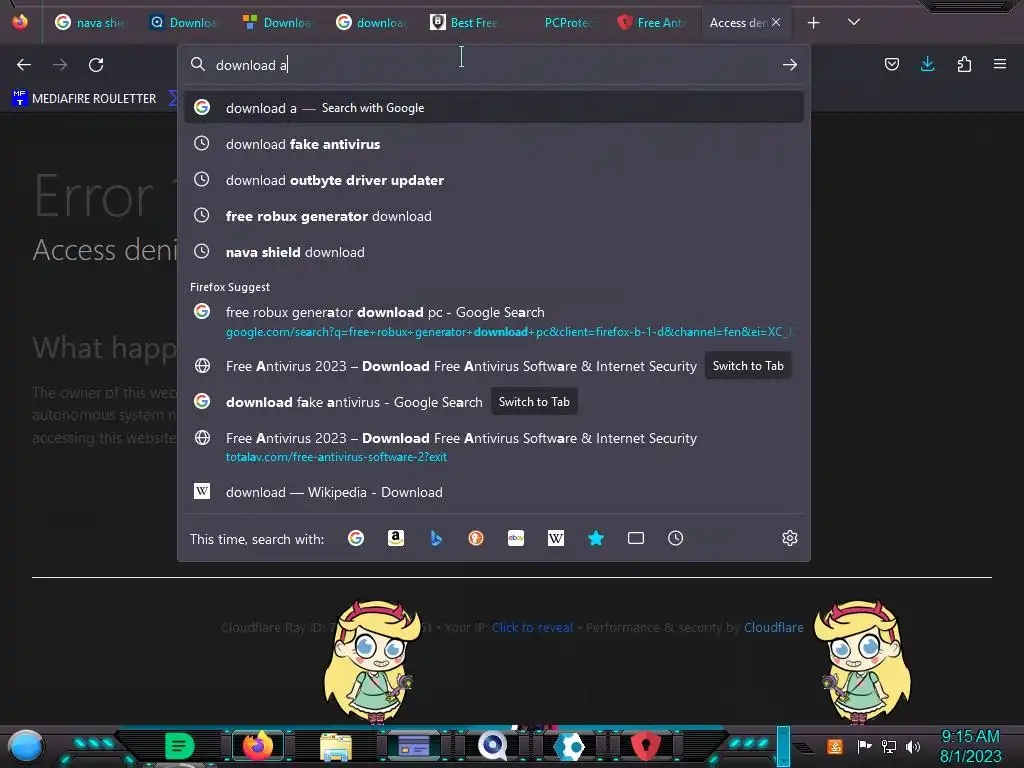Select 'download a — Search with Google' suggestion
Viewport: 1024px width, 768px height.
(494, 108)
